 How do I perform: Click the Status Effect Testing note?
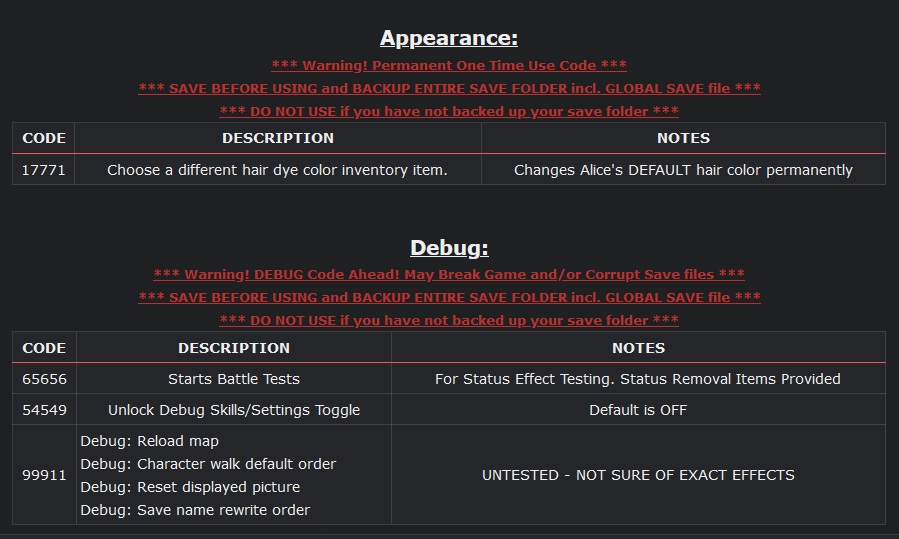[x=638, y=379]
